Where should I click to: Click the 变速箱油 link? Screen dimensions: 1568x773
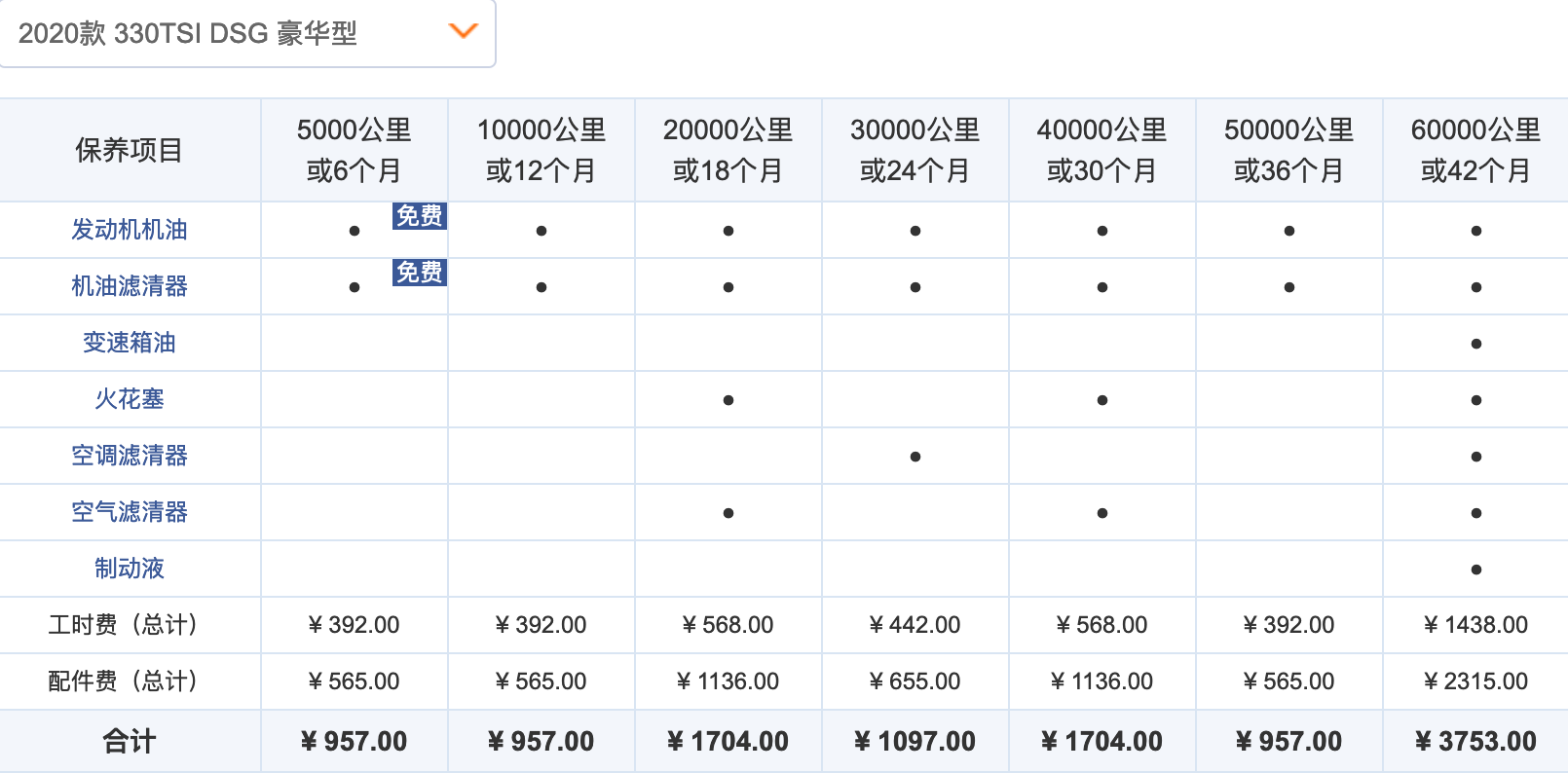tap(130, 343)
